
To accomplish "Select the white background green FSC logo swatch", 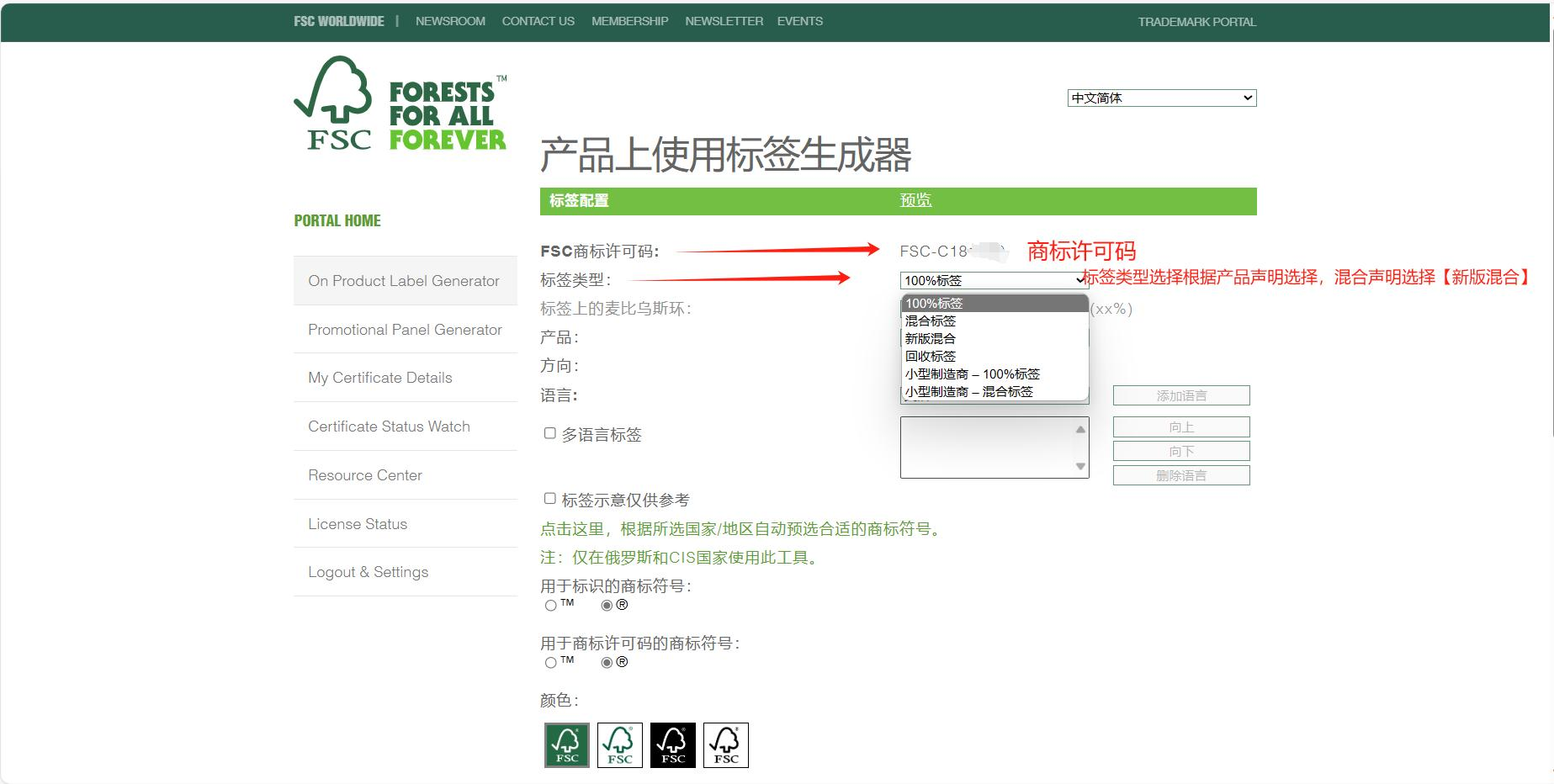I will 620,745.
